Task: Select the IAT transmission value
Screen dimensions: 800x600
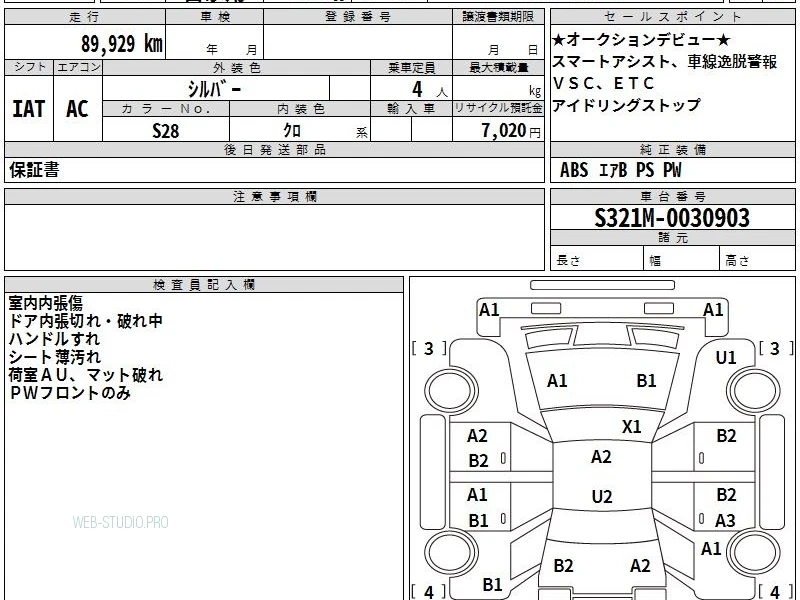Action: coord(29,109)
